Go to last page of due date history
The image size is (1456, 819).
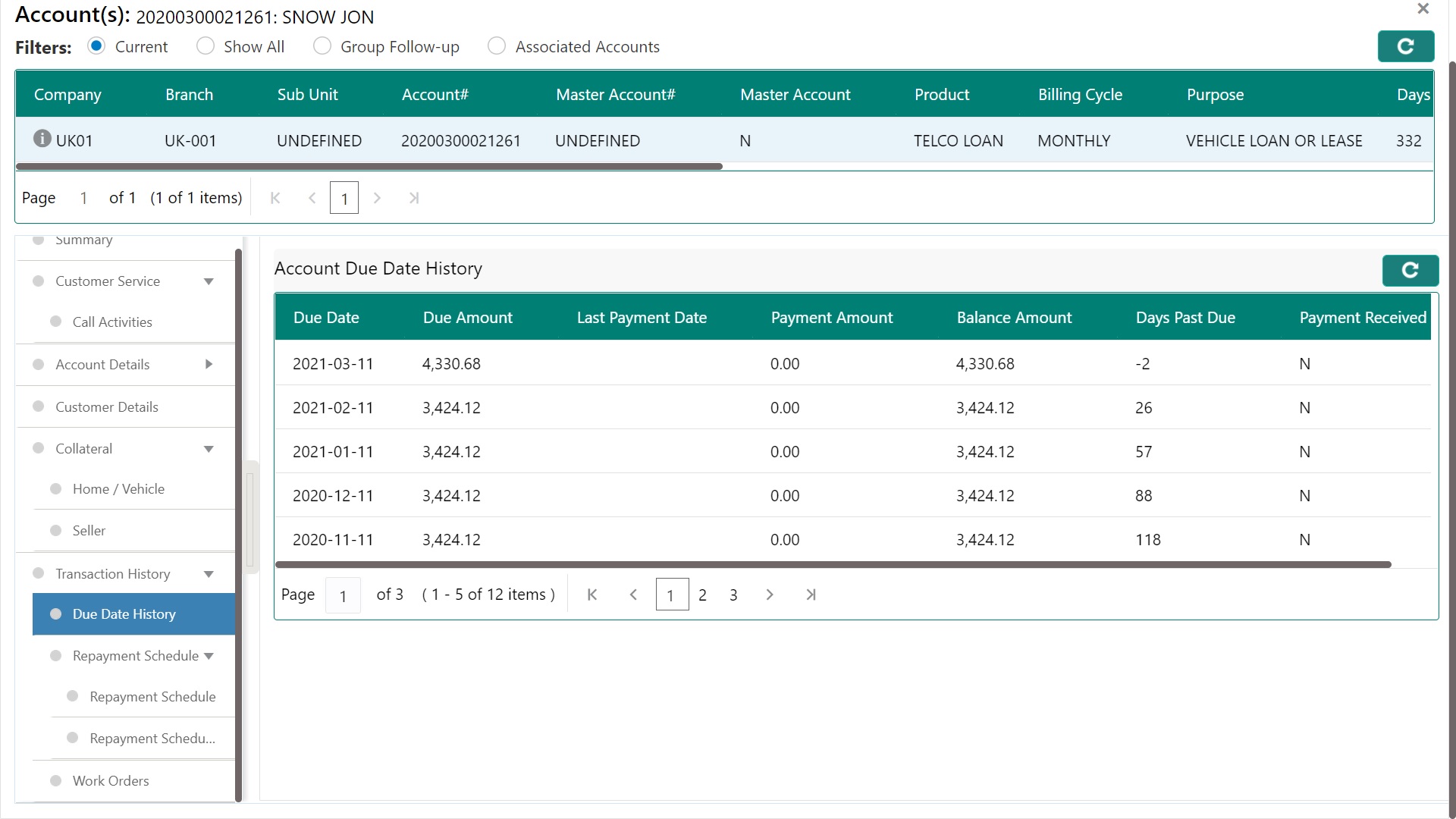[x=811, y=595]
